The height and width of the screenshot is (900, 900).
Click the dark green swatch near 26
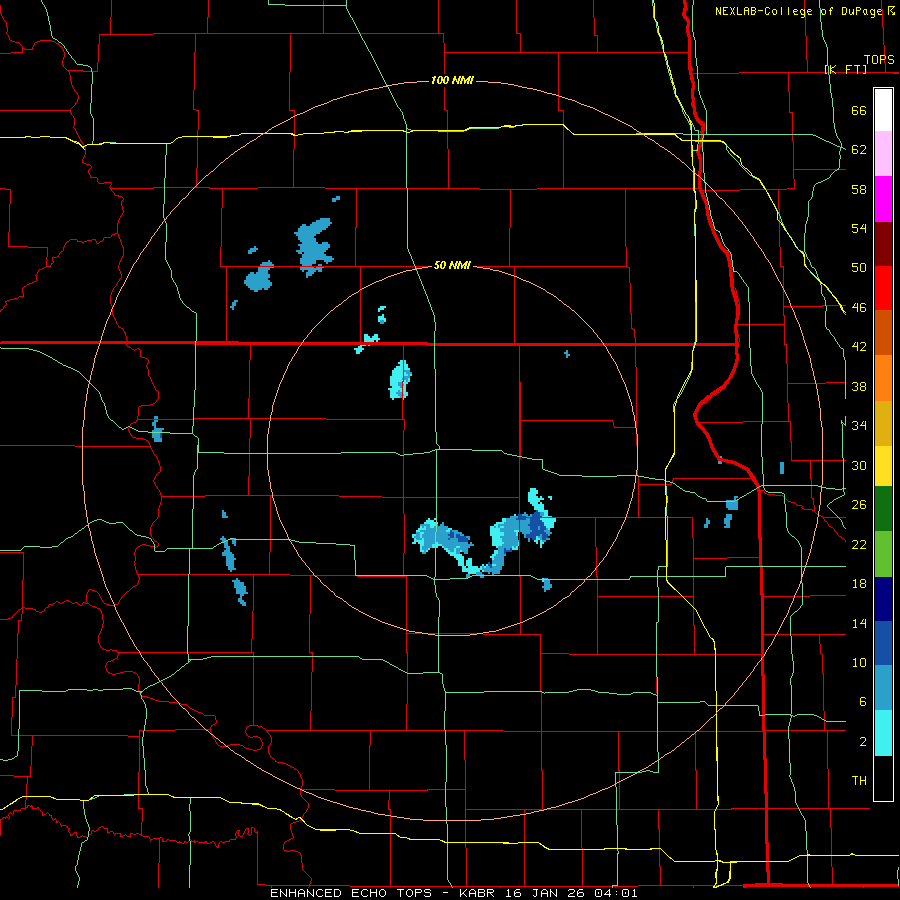tap(883, 509)
